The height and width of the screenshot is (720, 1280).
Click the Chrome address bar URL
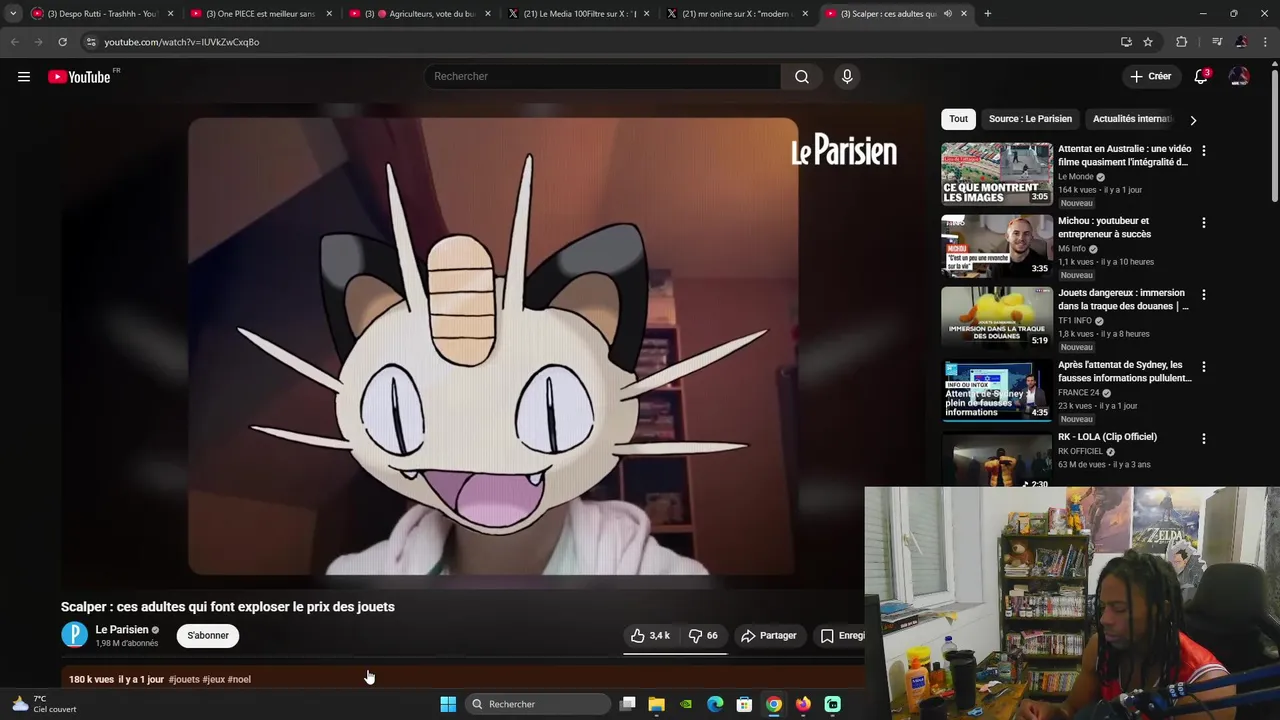182,42
